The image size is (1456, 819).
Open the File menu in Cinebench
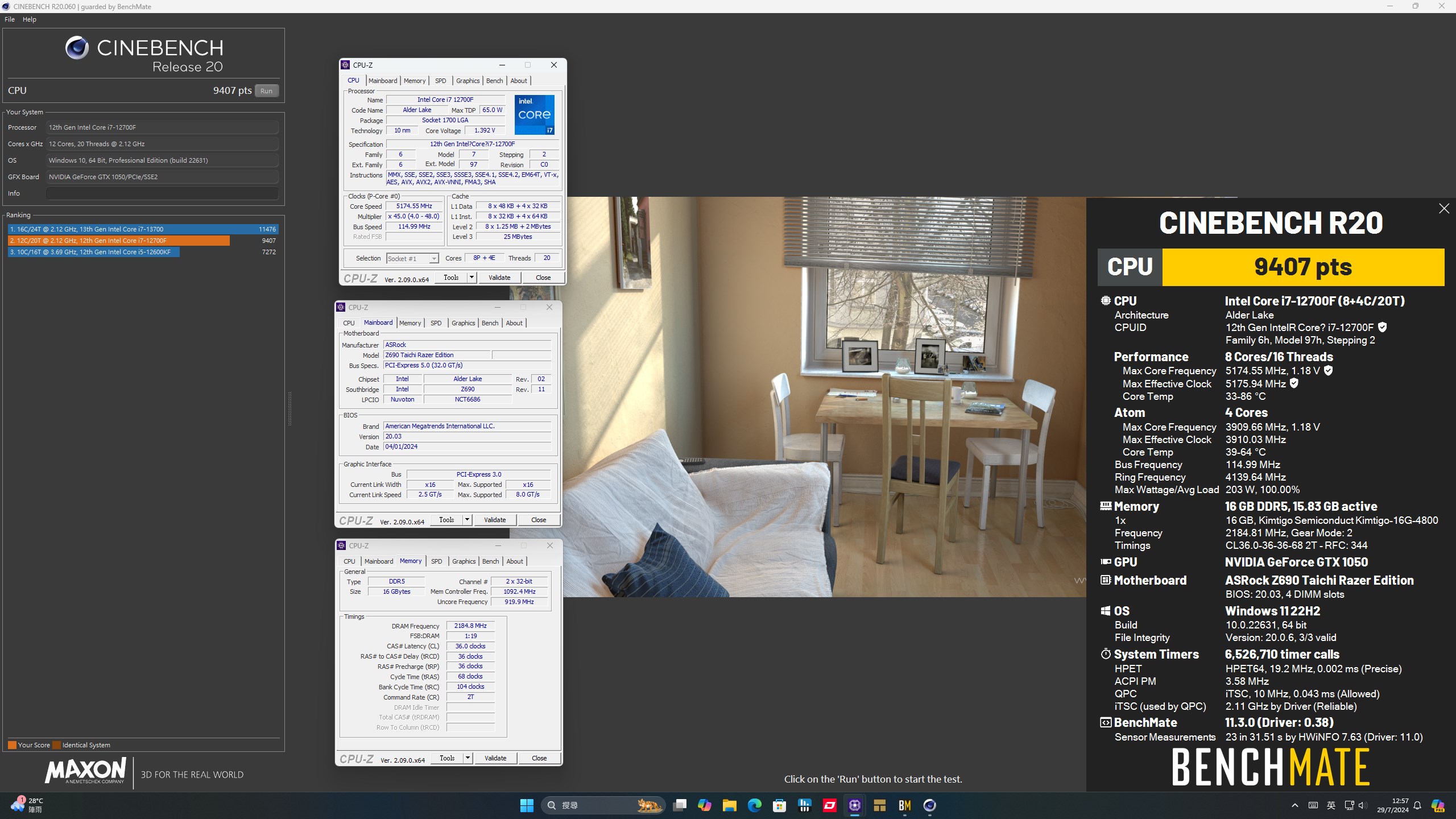(10, 19)
